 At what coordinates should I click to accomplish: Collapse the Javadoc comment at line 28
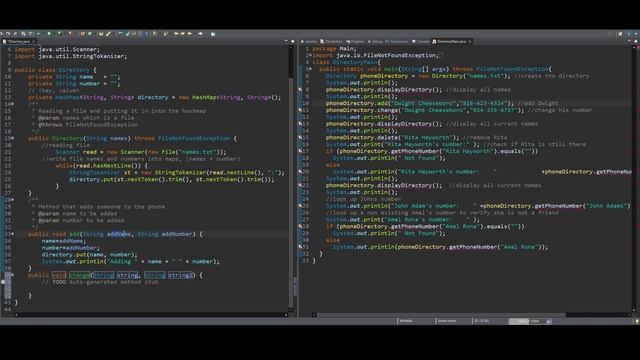[x=13, y=200]
